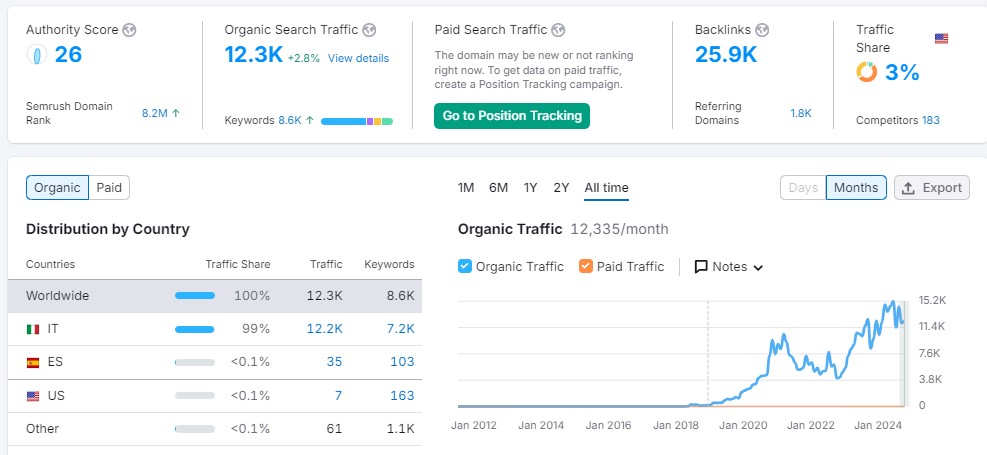This screenshot has width=987, height=455.
Task: Click the Spain flag in country list
Action: point(33,362)
